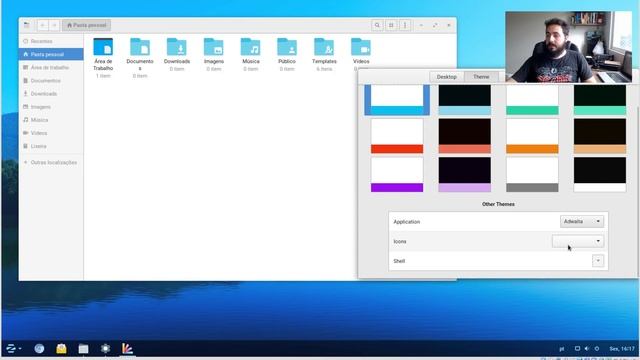Select light green theme swatch
The width and height of the screenshot is (640, 360).
532,100
